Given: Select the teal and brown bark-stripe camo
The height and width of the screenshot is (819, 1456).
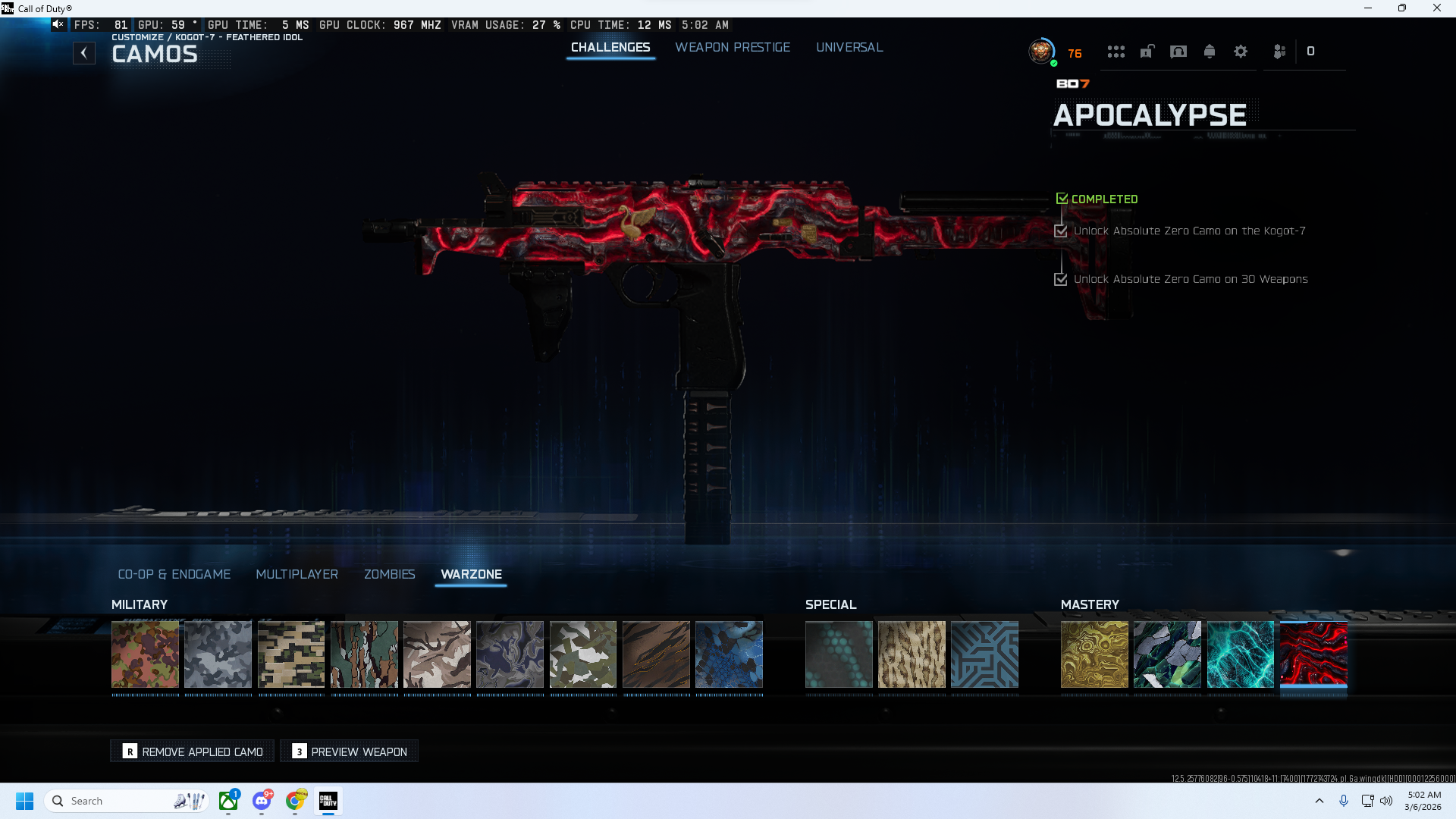Looking at the screenshot, I should (x=365, y=654).
